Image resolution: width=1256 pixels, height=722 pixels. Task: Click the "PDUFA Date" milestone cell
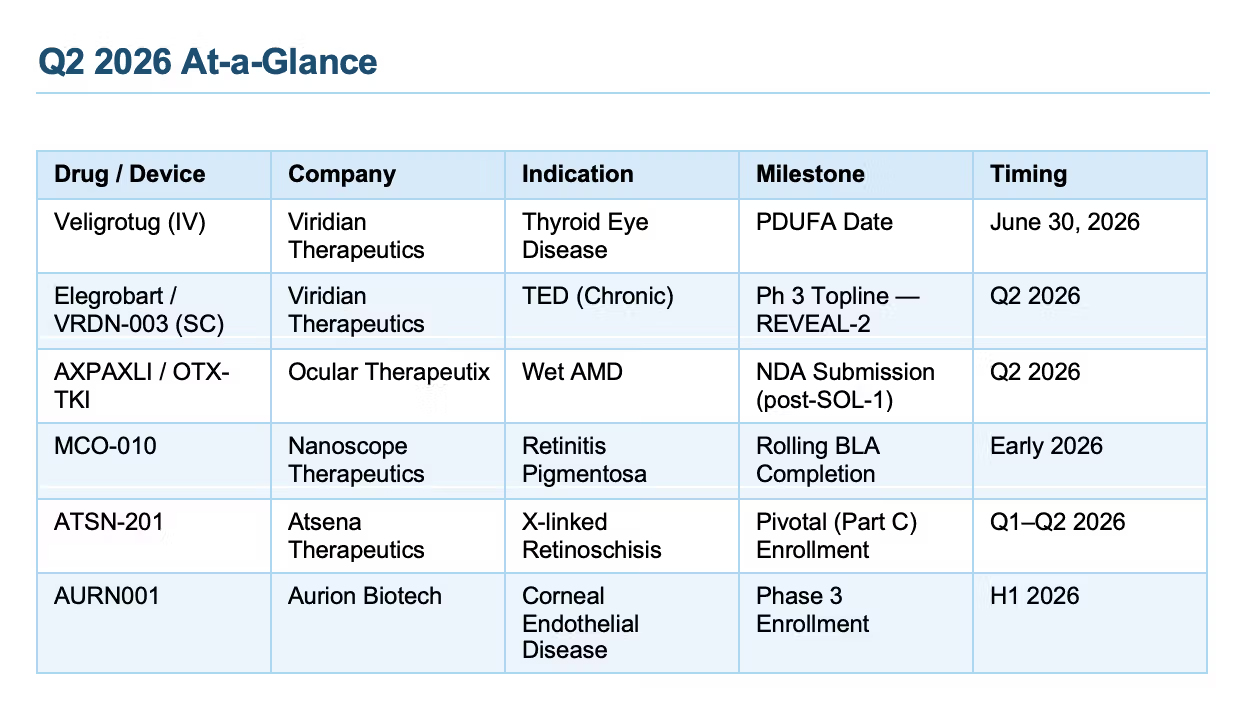pos(825,222)
